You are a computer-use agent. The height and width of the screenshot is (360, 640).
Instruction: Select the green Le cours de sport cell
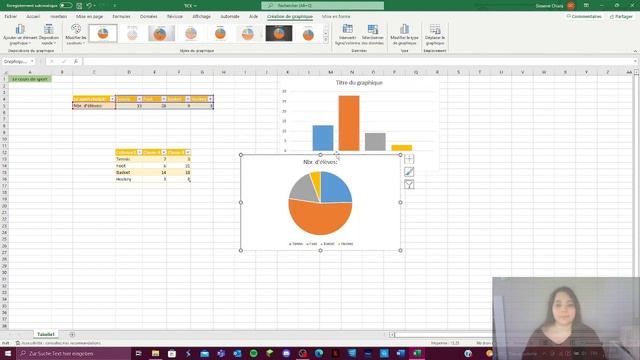pos(30,79)
